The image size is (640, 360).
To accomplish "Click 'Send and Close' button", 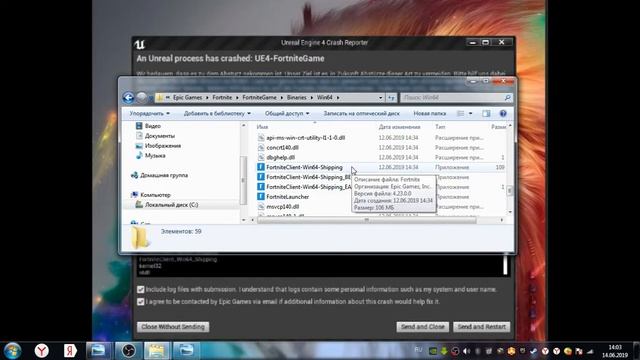I will tap(422, 327).
